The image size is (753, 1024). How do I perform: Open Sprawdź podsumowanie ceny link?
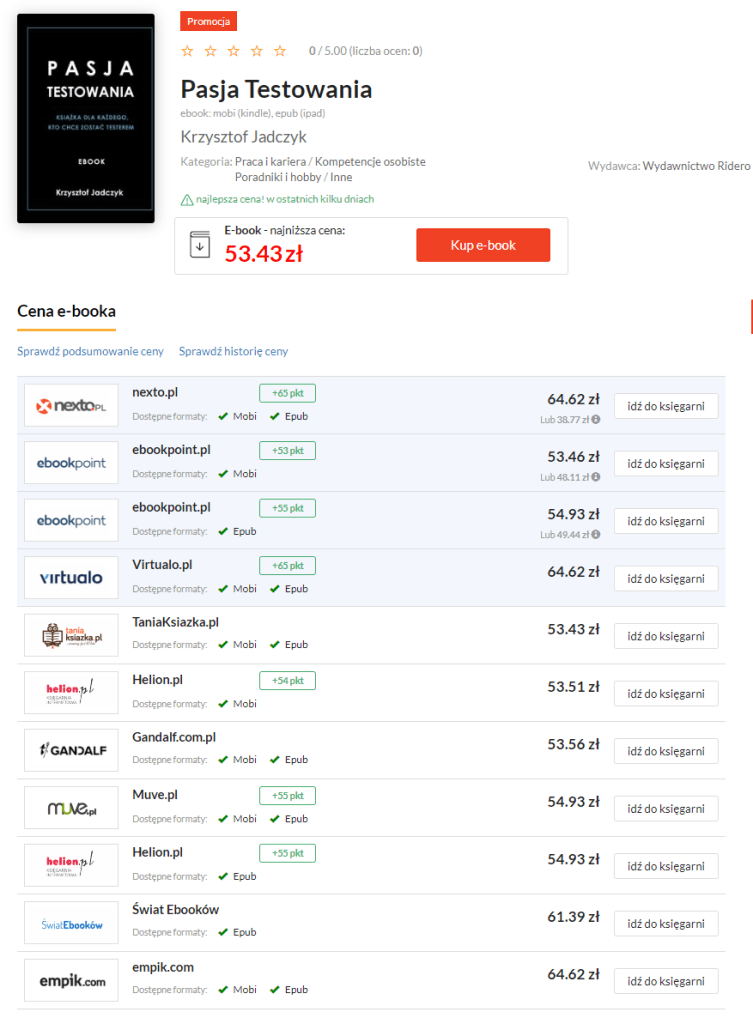click(90, 351)
